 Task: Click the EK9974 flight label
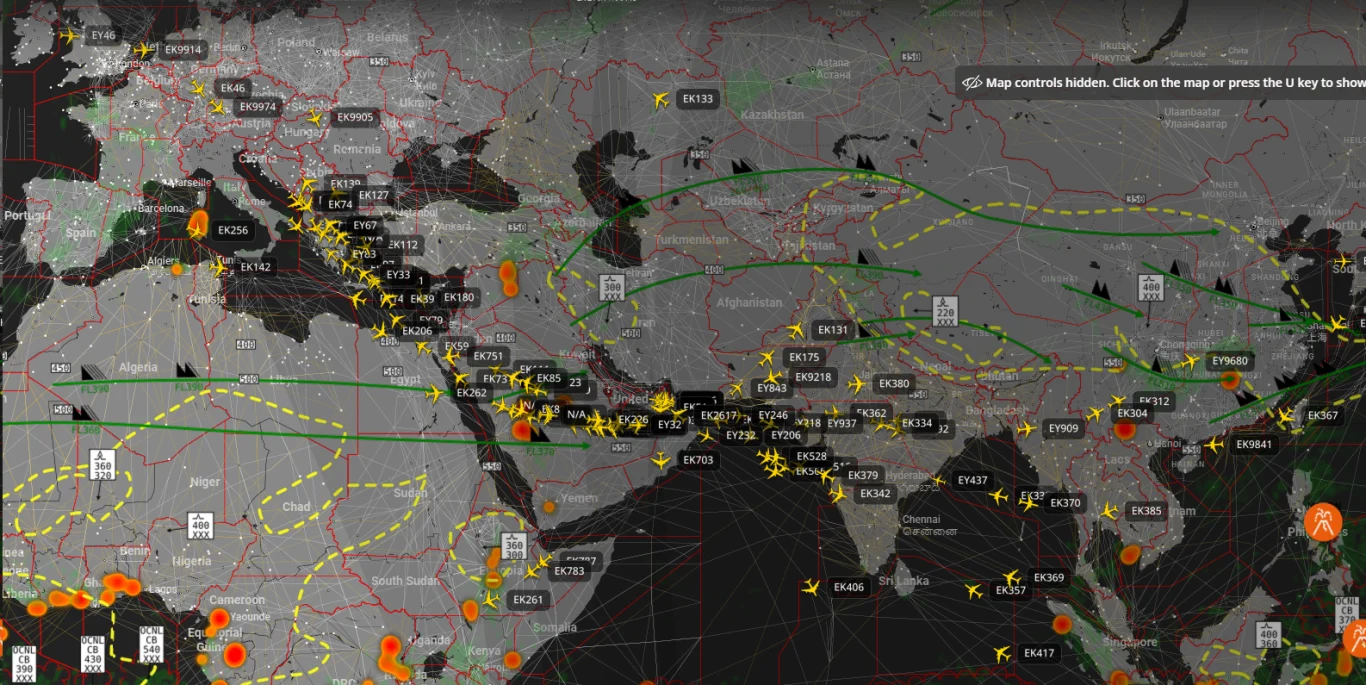(259, 107)
